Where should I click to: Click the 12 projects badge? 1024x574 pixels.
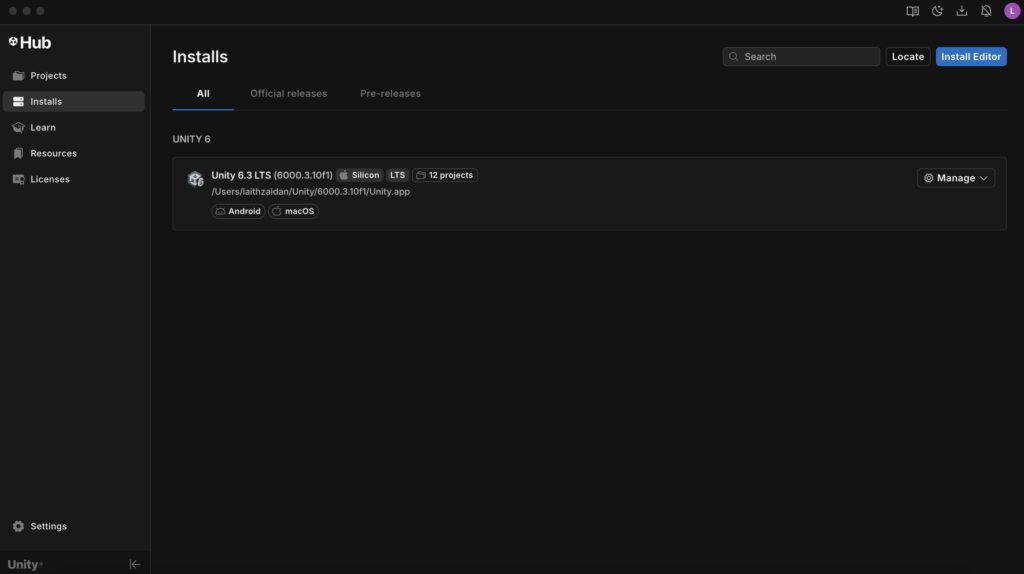tap(445, 175)
